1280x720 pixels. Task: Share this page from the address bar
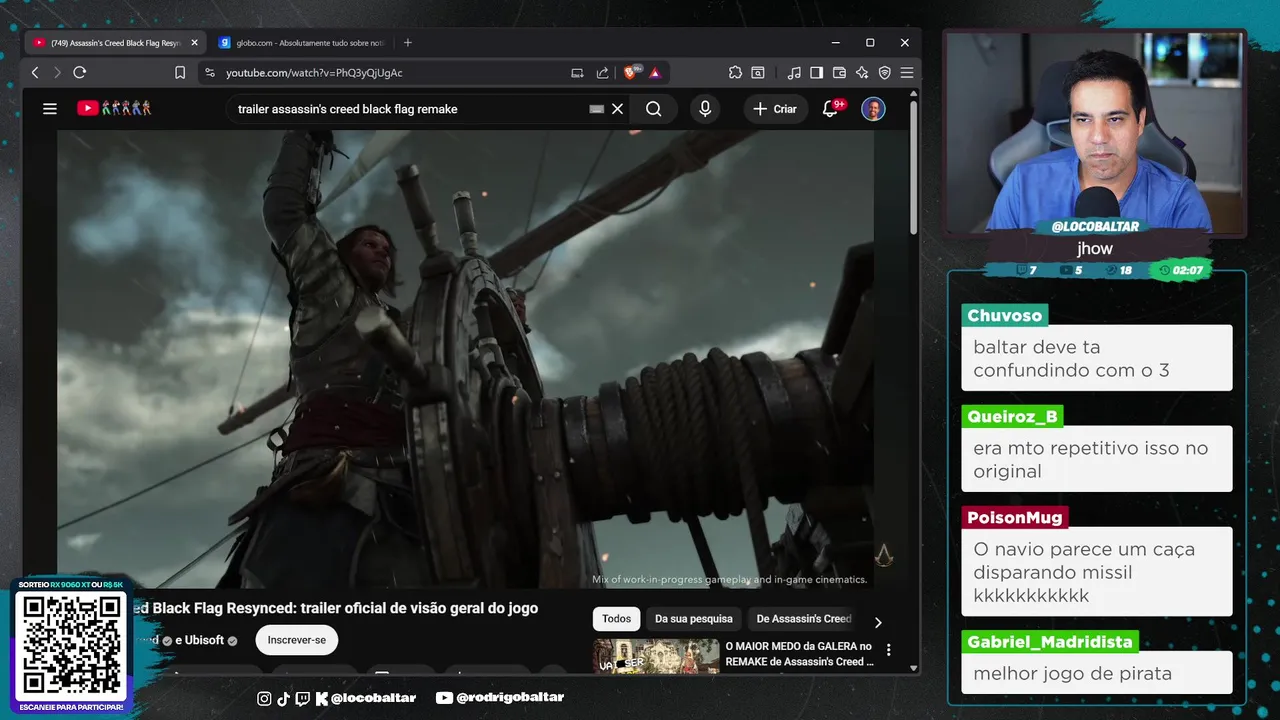coord(602,72)
